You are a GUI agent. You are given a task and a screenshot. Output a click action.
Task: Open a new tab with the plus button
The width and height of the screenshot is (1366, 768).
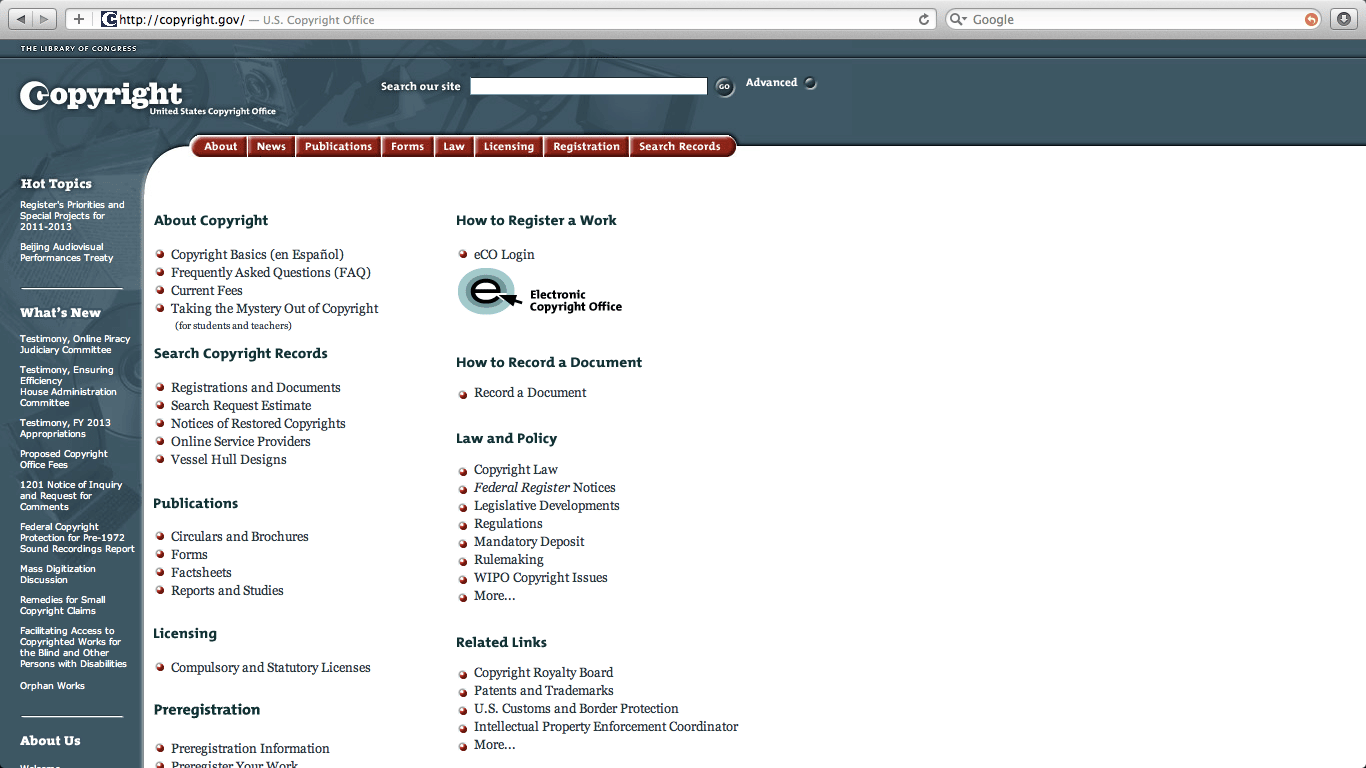(78, 18)
